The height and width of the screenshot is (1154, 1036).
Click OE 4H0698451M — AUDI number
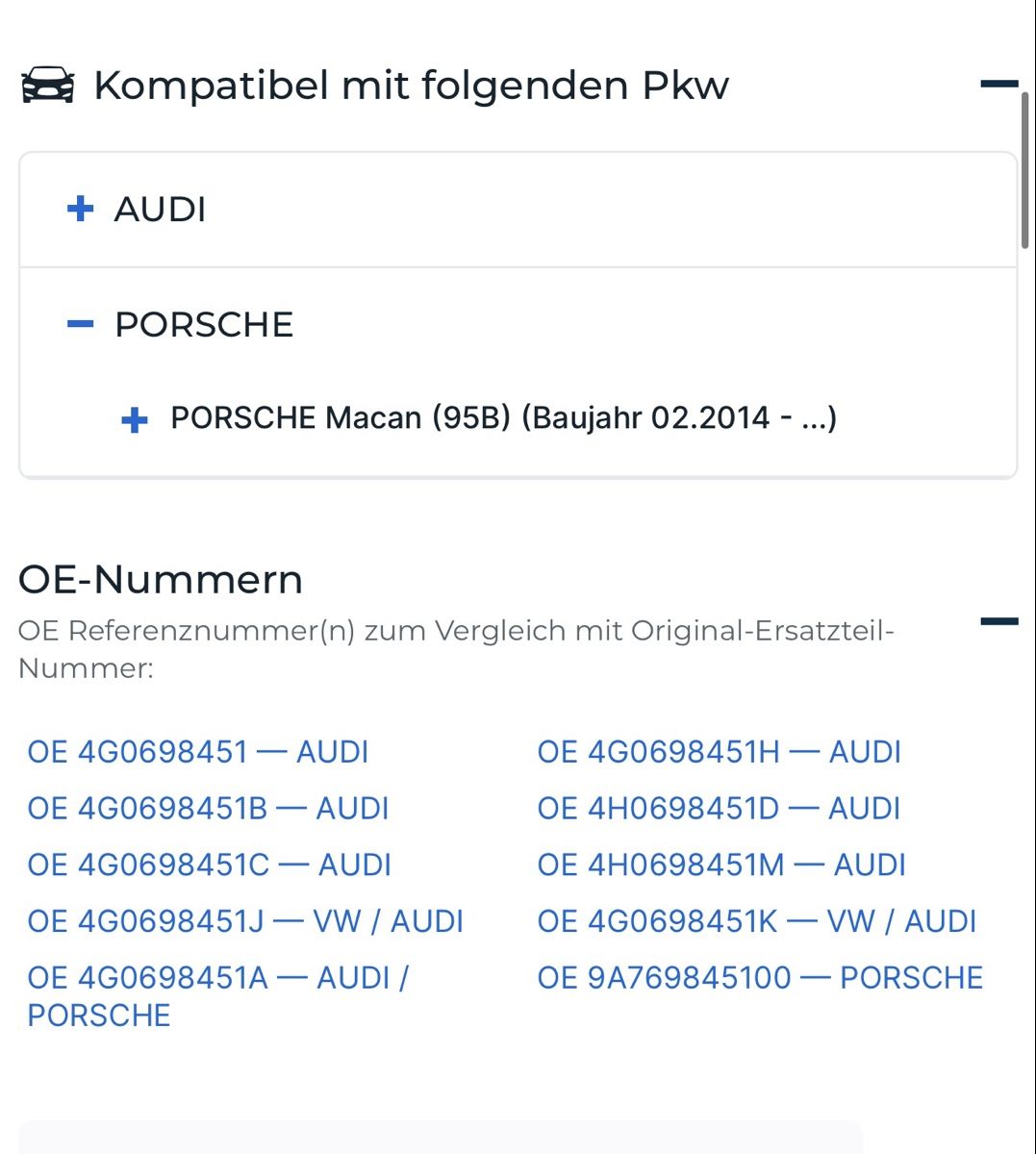coord(721,865)
